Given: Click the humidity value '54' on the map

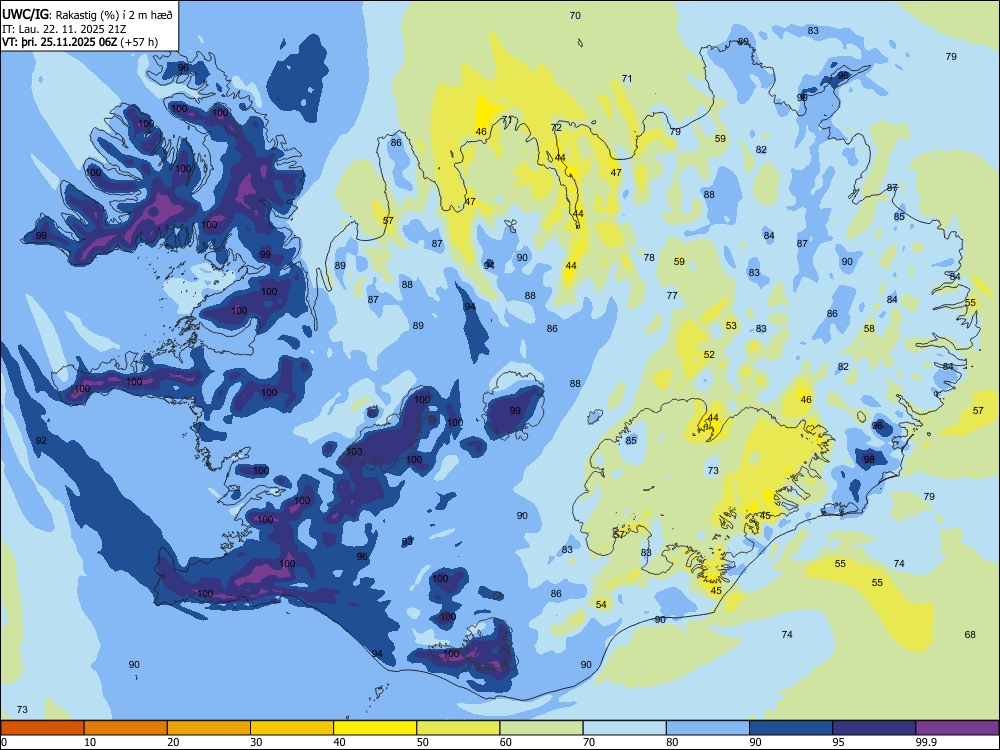Looking at the screenshot, I should (x=601, y=605).
